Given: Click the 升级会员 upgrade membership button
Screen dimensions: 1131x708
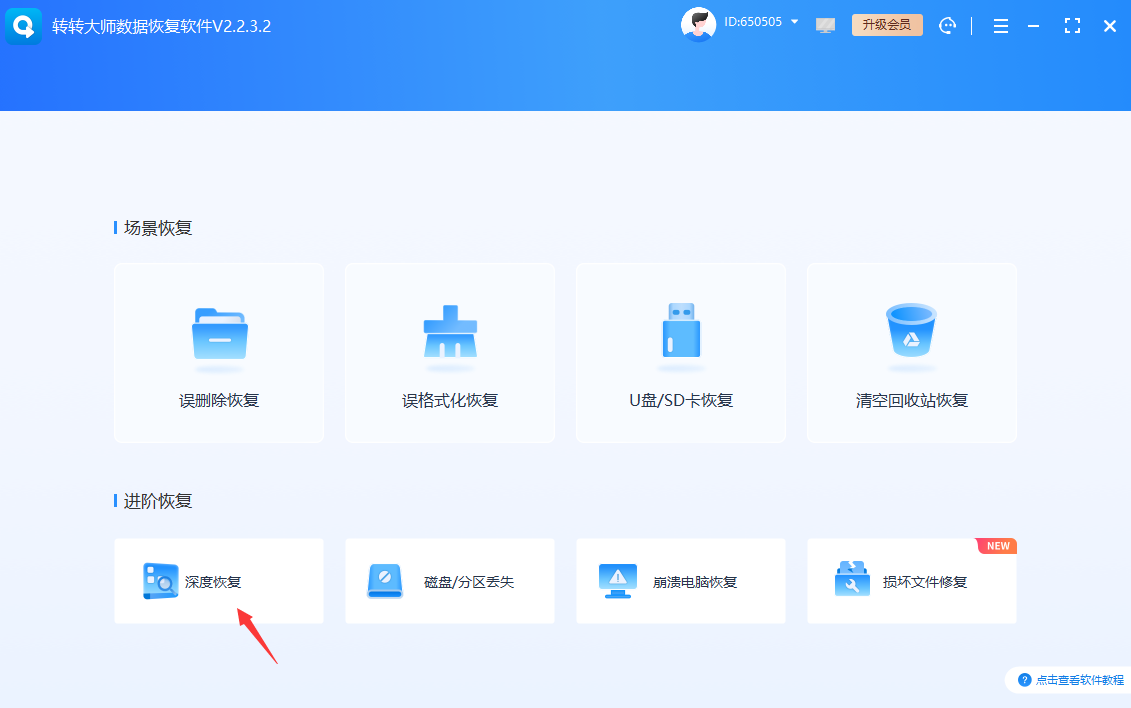Looking at the screenshot, I should tap(887, 24).
